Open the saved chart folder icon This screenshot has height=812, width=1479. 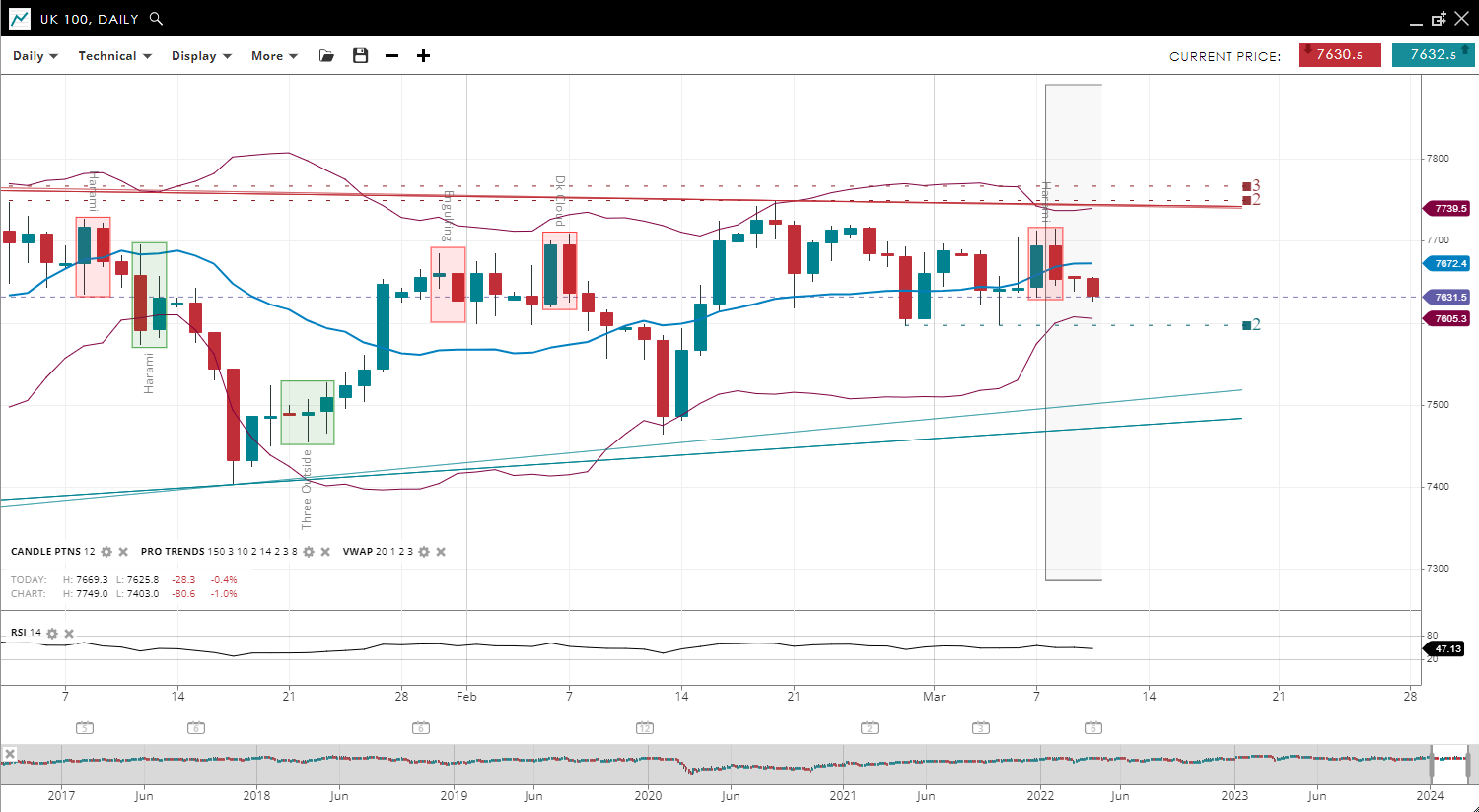coord(326,56)
